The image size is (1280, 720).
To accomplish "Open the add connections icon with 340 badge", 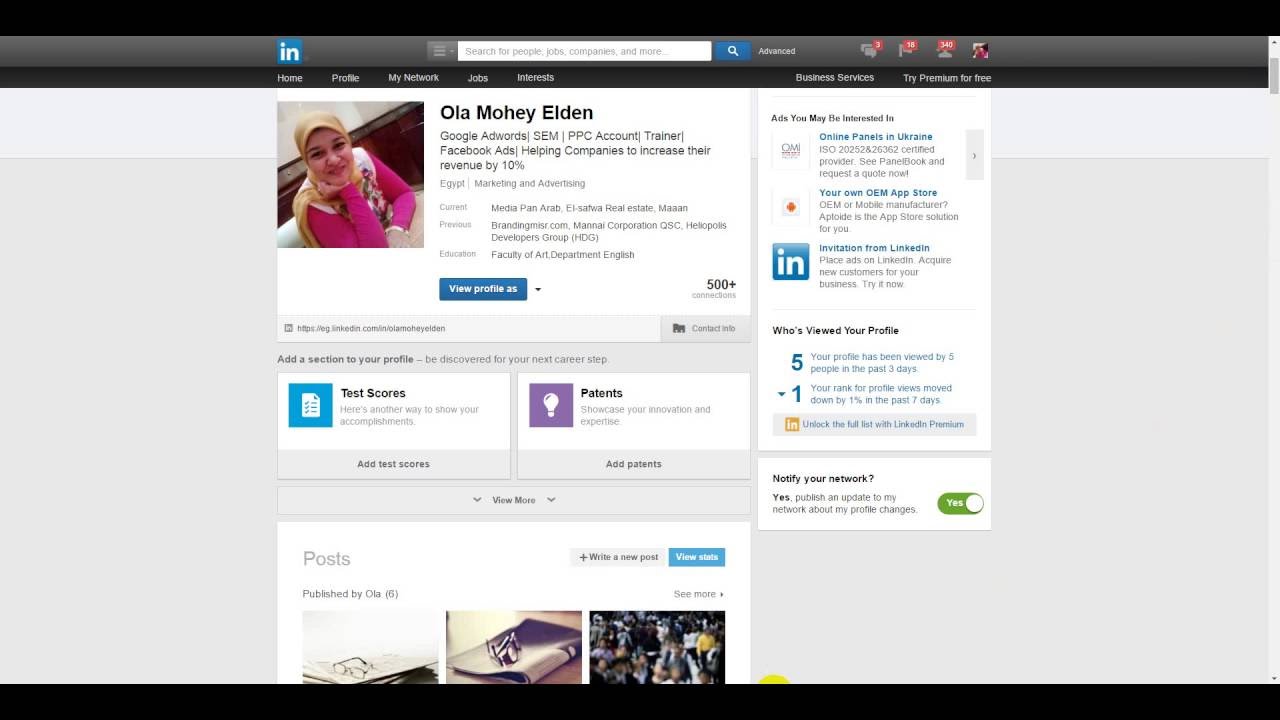I will pos(945,50).
